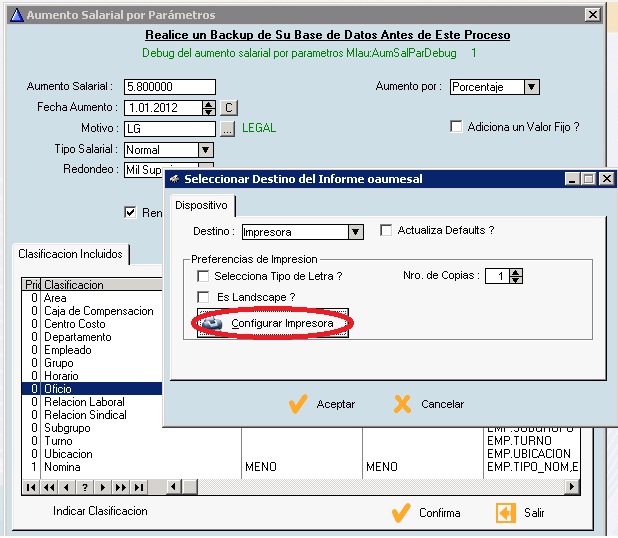Enable Adiciona un Valor Fijo checkbox

457,127
